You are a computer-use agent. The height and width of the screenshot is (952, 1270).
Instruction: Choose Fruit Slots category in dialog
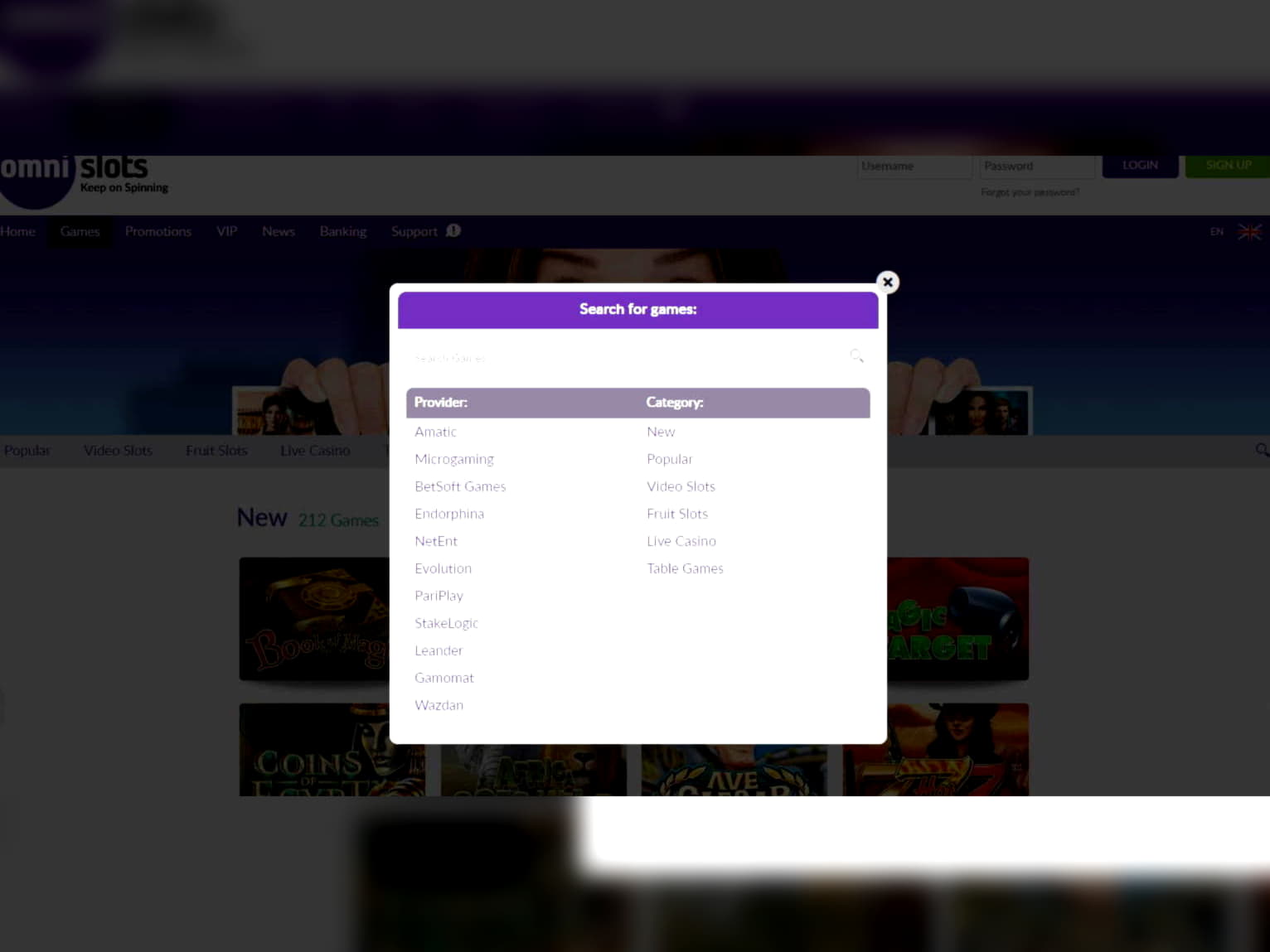coord(677,514)
